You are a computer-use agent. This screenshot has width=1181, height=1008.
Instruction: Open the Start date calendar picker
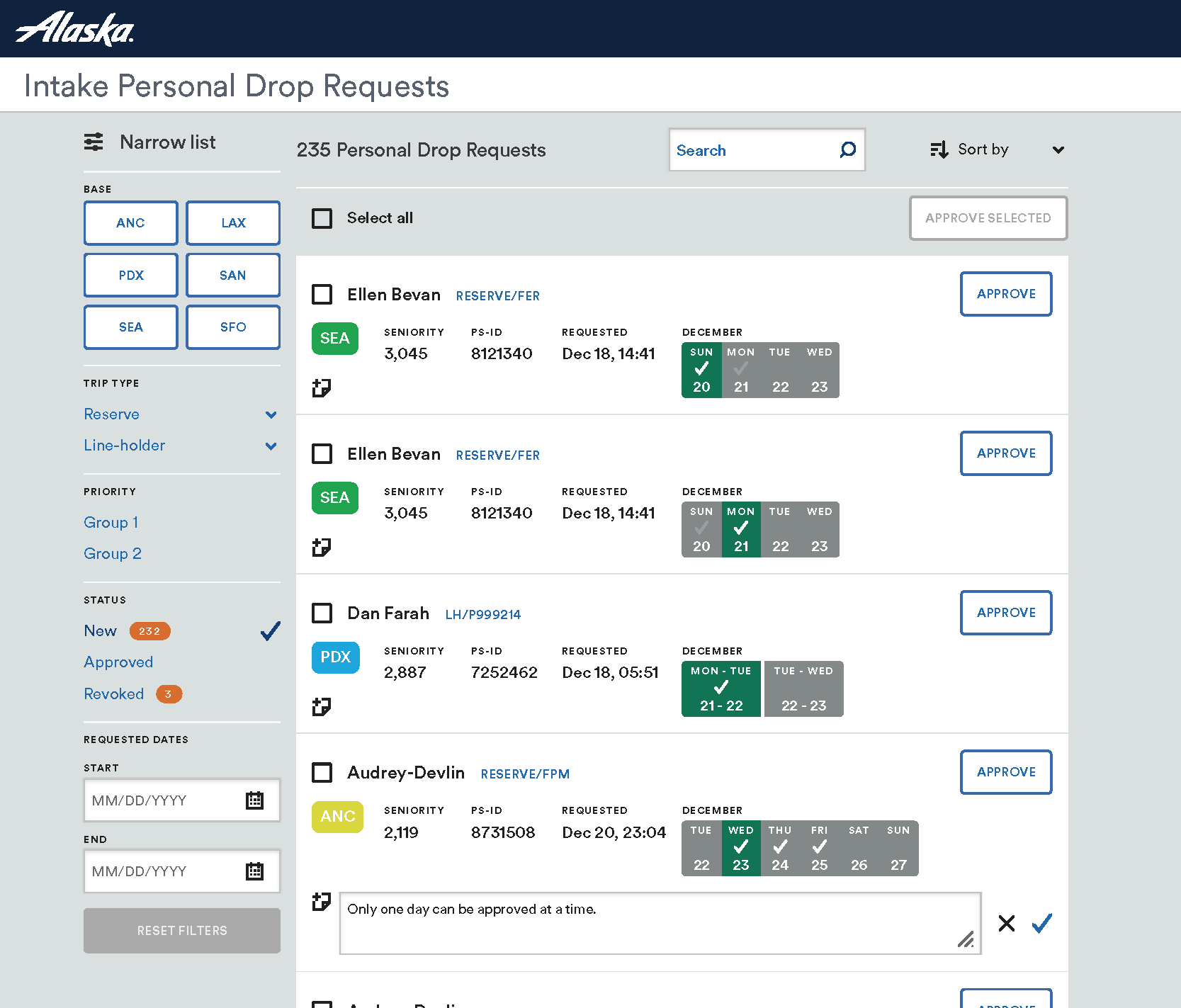[x=254, y=800]
